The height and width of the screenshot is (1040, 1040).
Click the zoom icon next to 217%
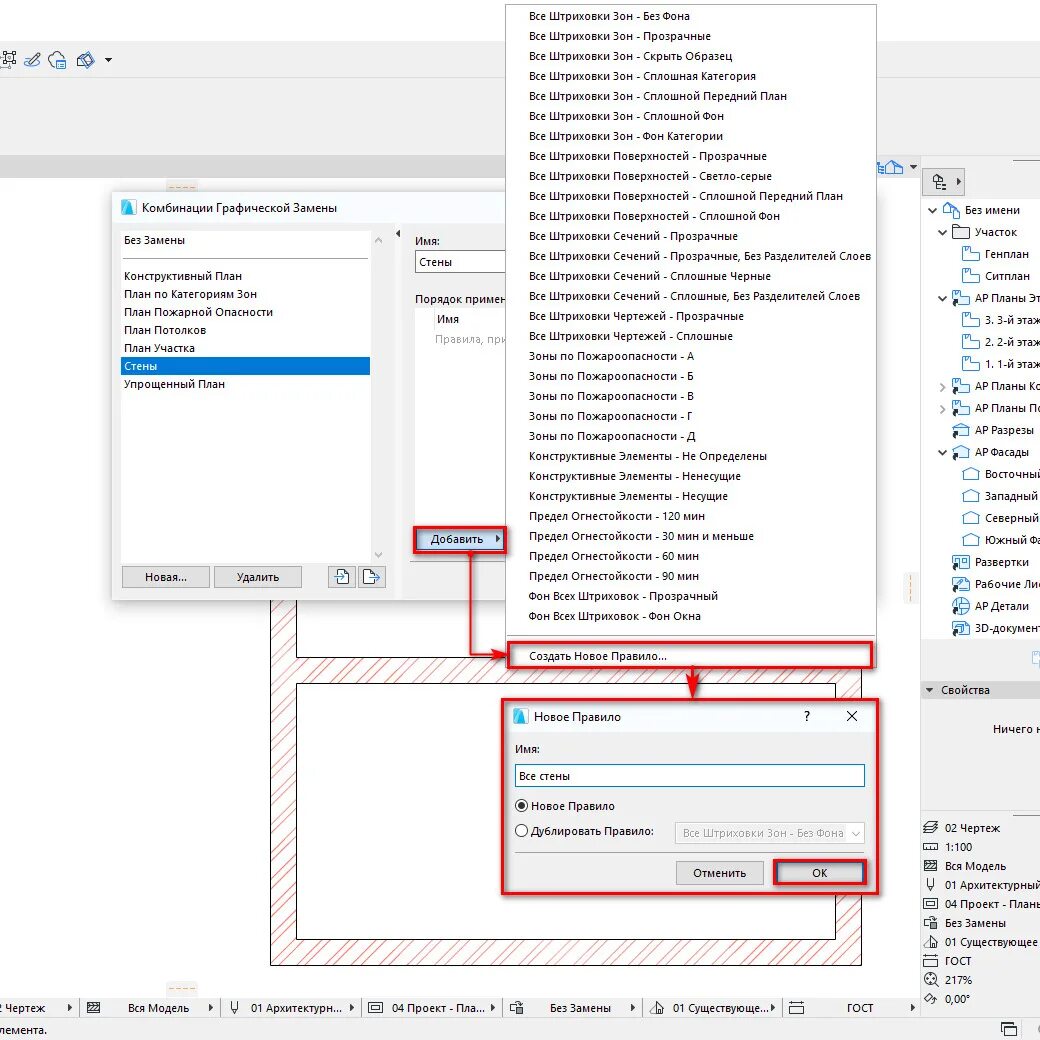(x=931, y=980)
